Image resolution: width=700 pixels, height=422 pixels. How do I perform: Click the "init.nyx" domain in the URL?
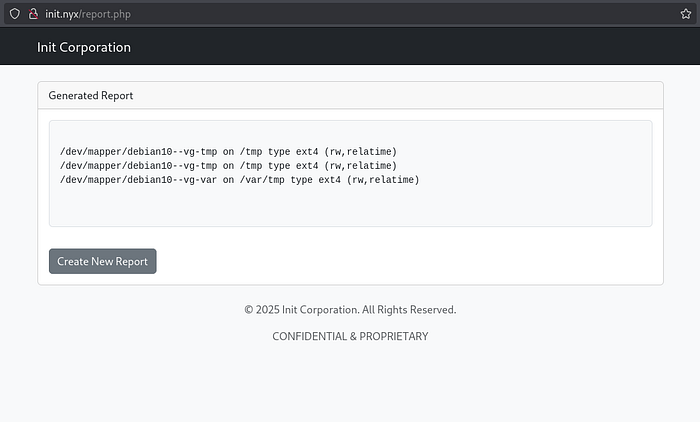click(x=62, y=13)
